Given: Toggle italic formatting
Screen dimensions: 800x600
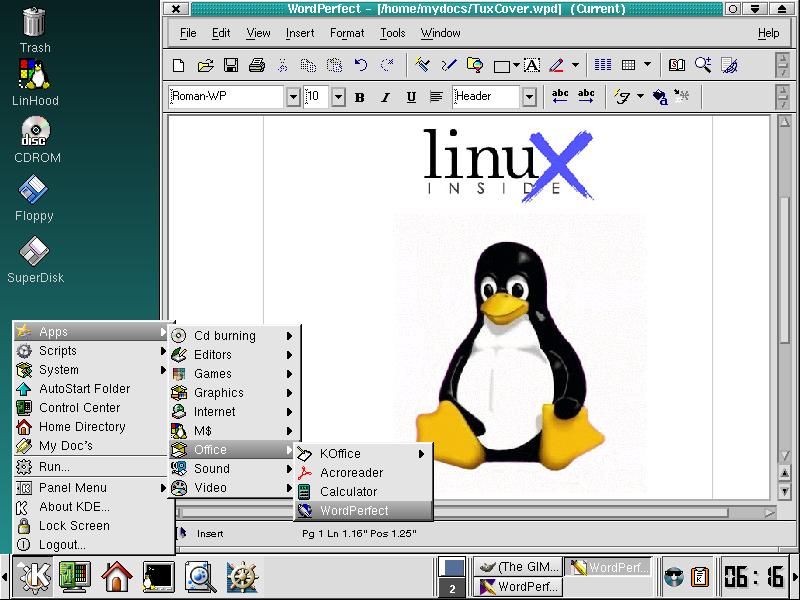Looking at the screenshot, I should click(385, 97).
